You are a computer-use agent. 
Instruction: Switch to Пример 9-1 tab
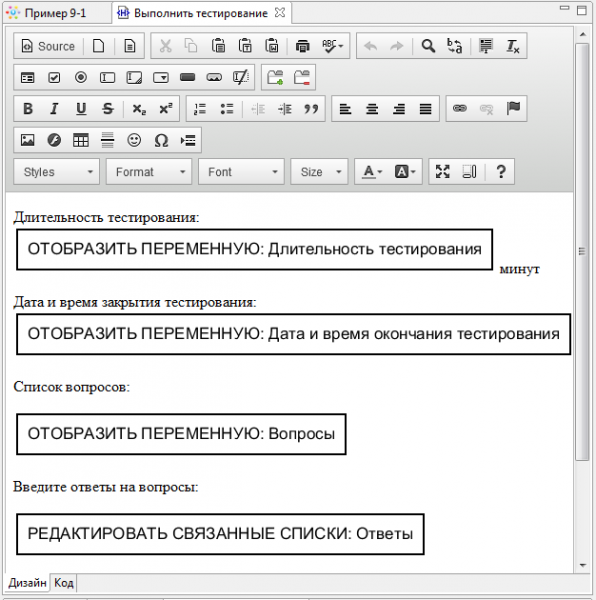click(55, 13)
